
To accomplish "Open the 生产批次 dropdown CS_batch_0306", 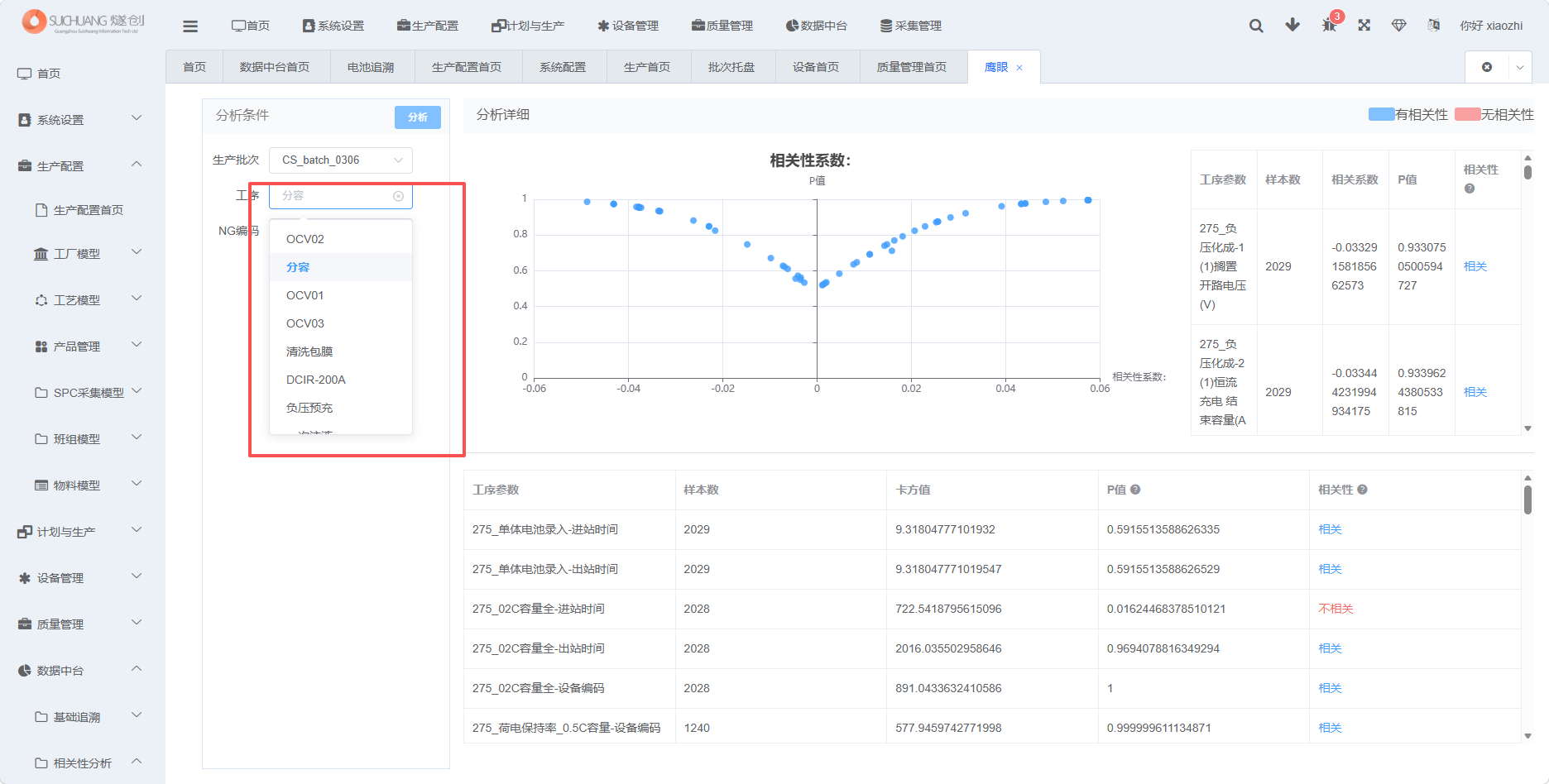I will click(x=341, y=160).
